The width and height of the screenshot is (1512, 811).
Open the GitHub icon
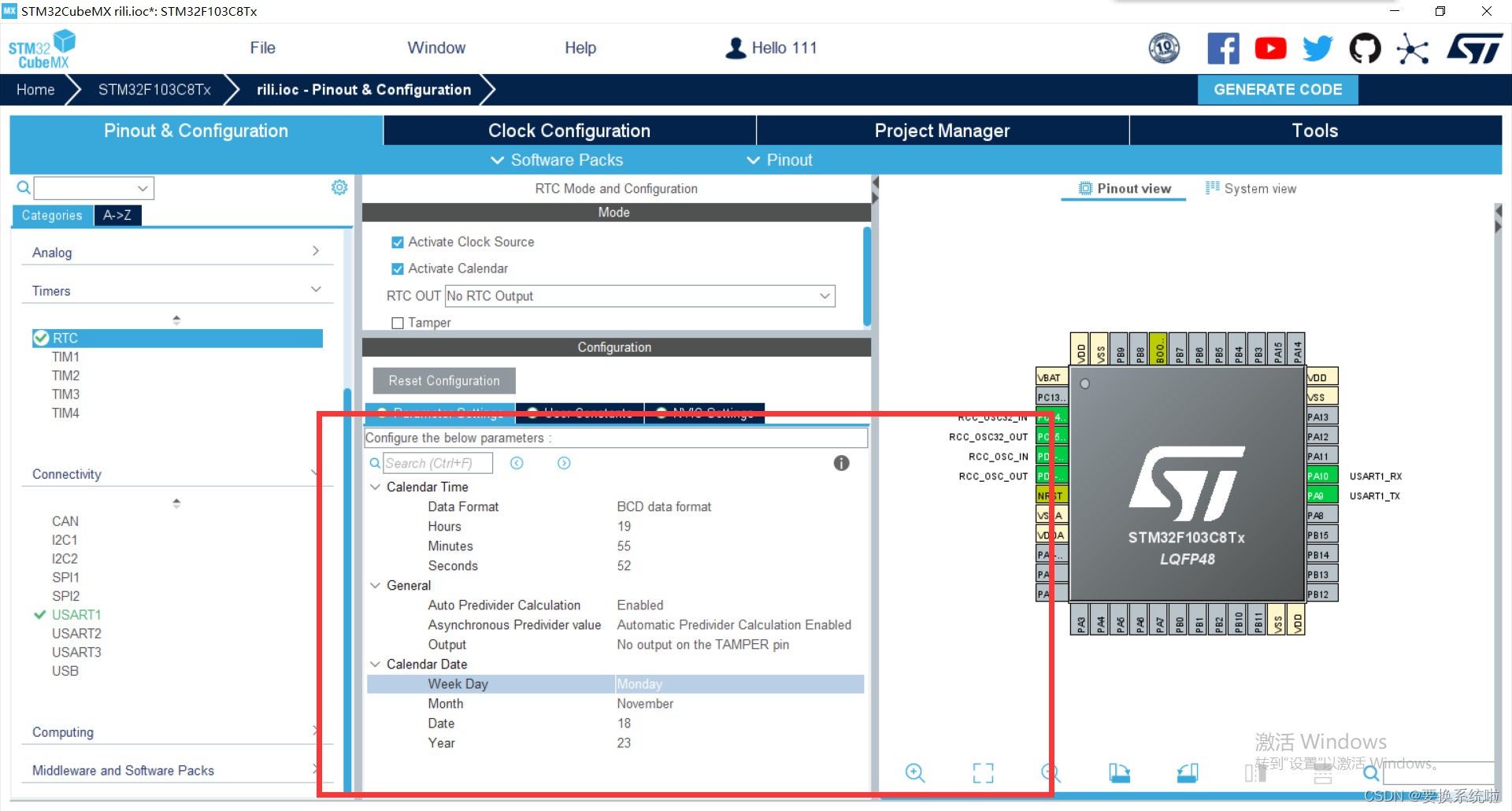pyautogui.click(x=1365, y=48)
